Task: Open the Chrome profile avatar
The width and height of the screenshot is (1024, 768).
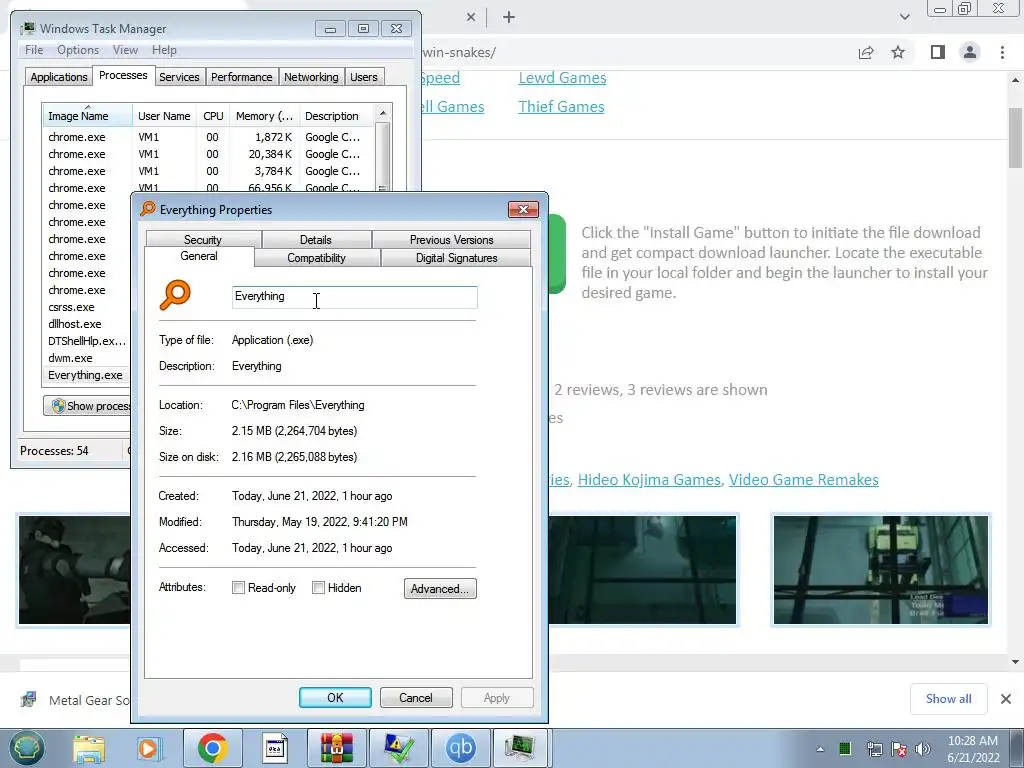Action: coord(970,52)
